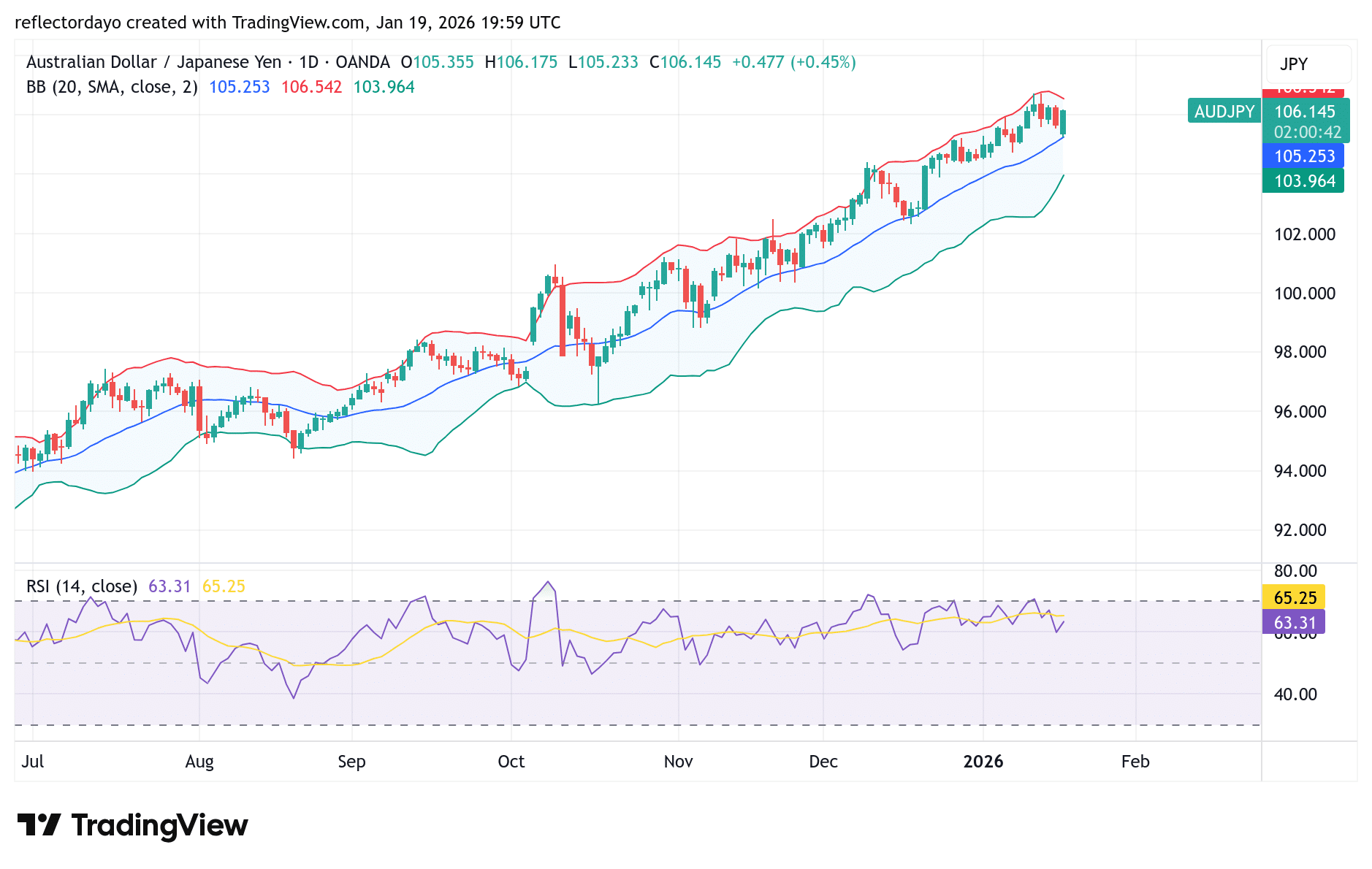Click the Oct label on the time axis
Image resolution: width=1372 pixels, height=869 pixels.
pos(511,761)
